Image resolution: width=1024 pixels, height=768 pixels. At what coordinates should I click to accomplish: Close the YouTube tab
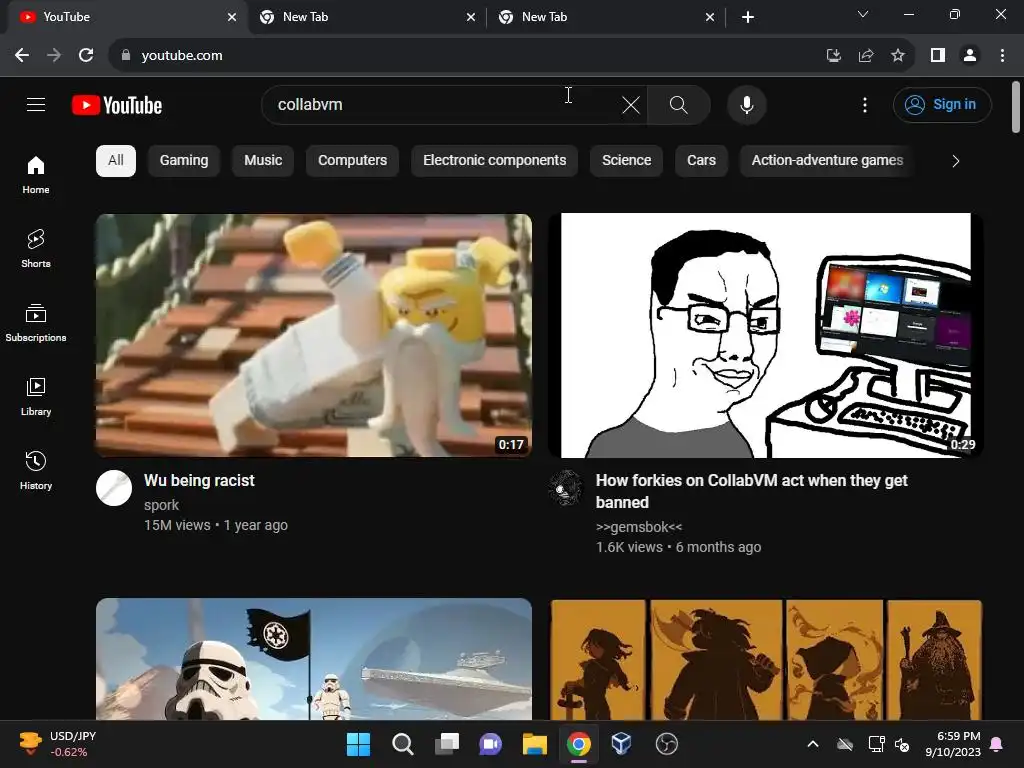pyautogui.click(x=232, y=17)
